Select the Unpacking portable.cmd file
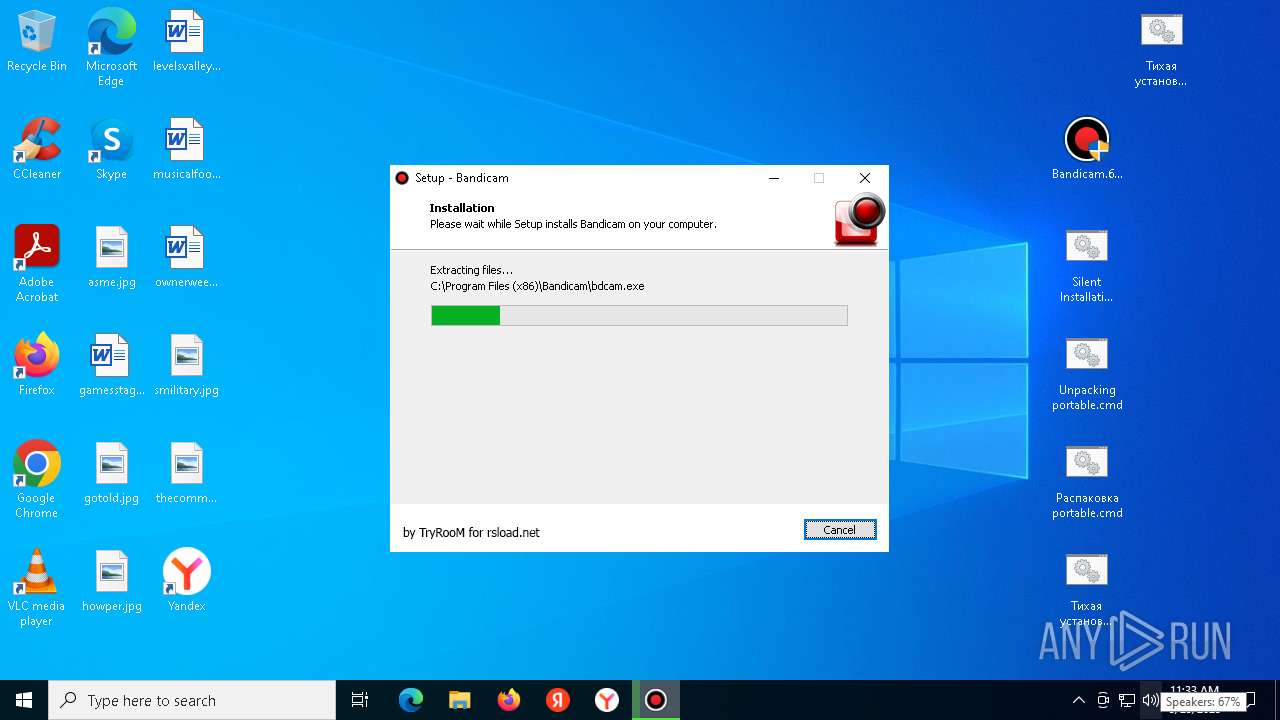The image size is (1280, 720). pos(1087,373)
